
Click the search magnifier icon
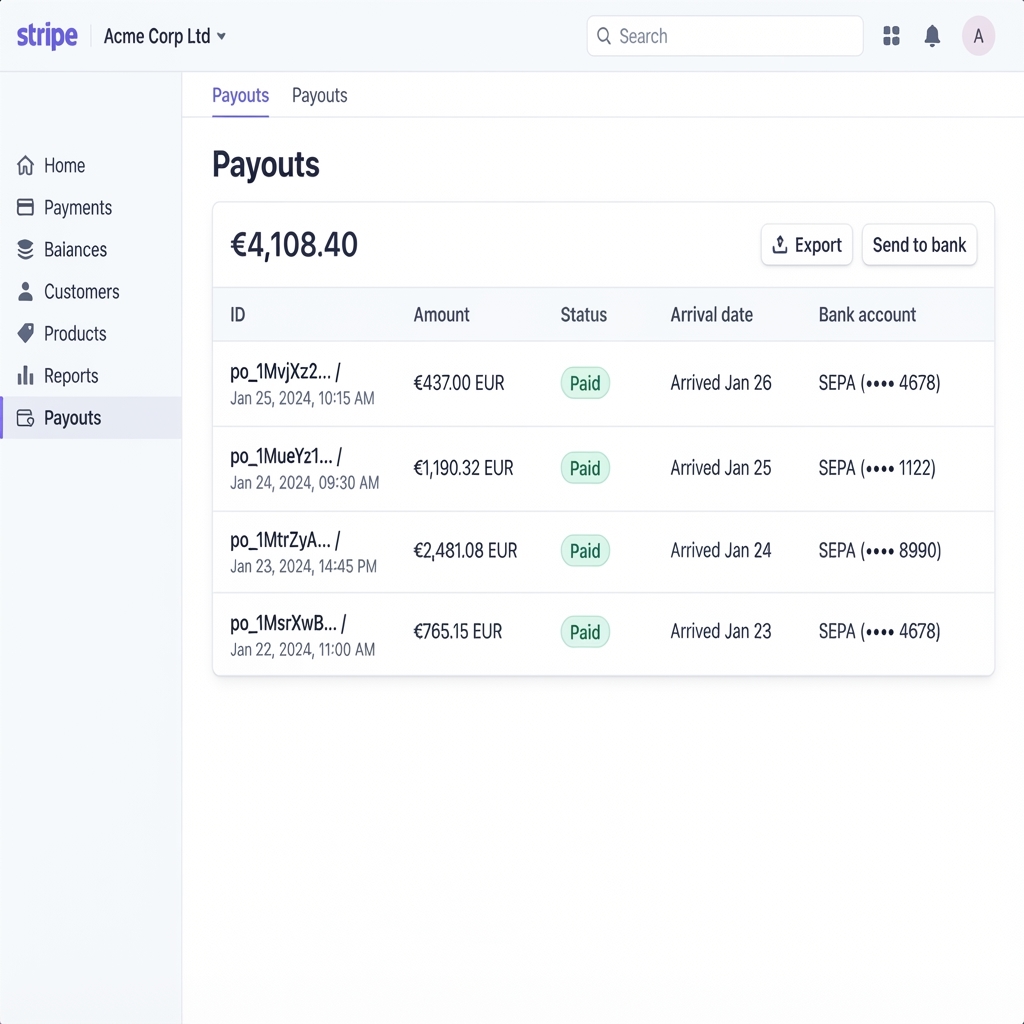[604, 36]
